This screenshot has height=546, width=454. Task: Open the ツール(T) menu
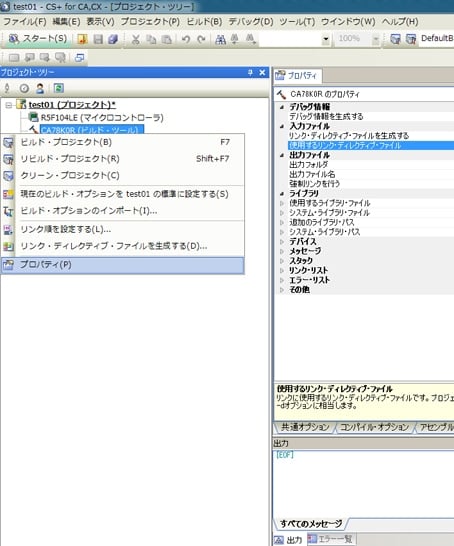297,22
